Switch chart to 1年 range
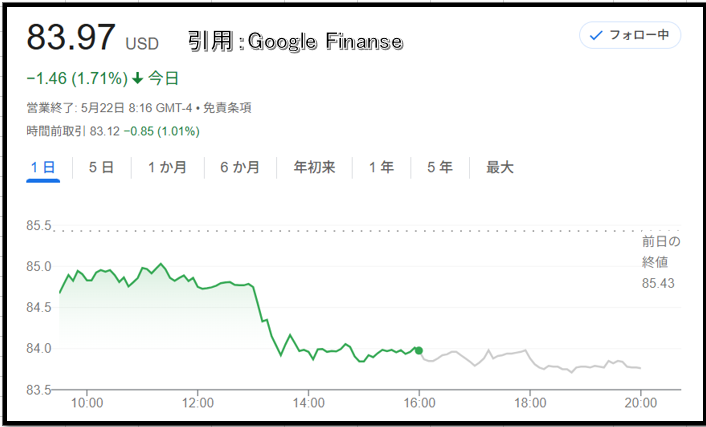 [x=381, y=168]
